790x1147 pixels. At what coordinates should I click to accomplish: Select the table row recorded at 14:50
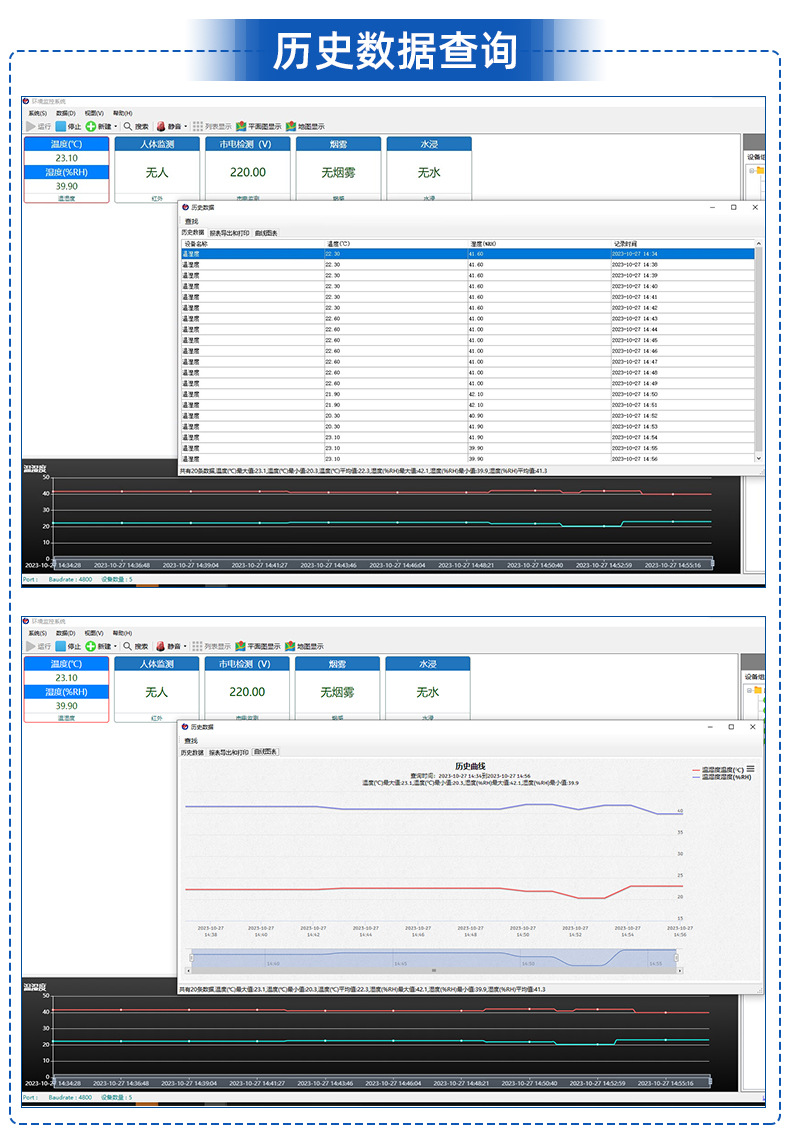click(x=467, y=394)
